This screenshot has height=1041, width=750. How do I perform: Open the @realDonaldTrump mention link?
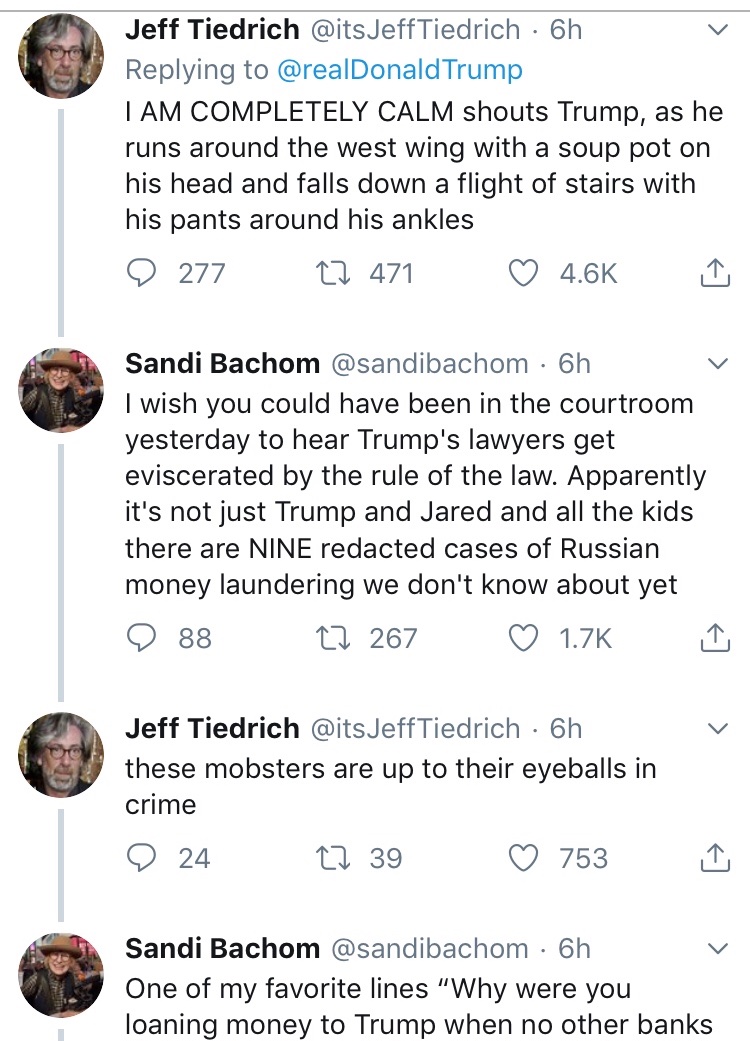(x=398, y=70)
